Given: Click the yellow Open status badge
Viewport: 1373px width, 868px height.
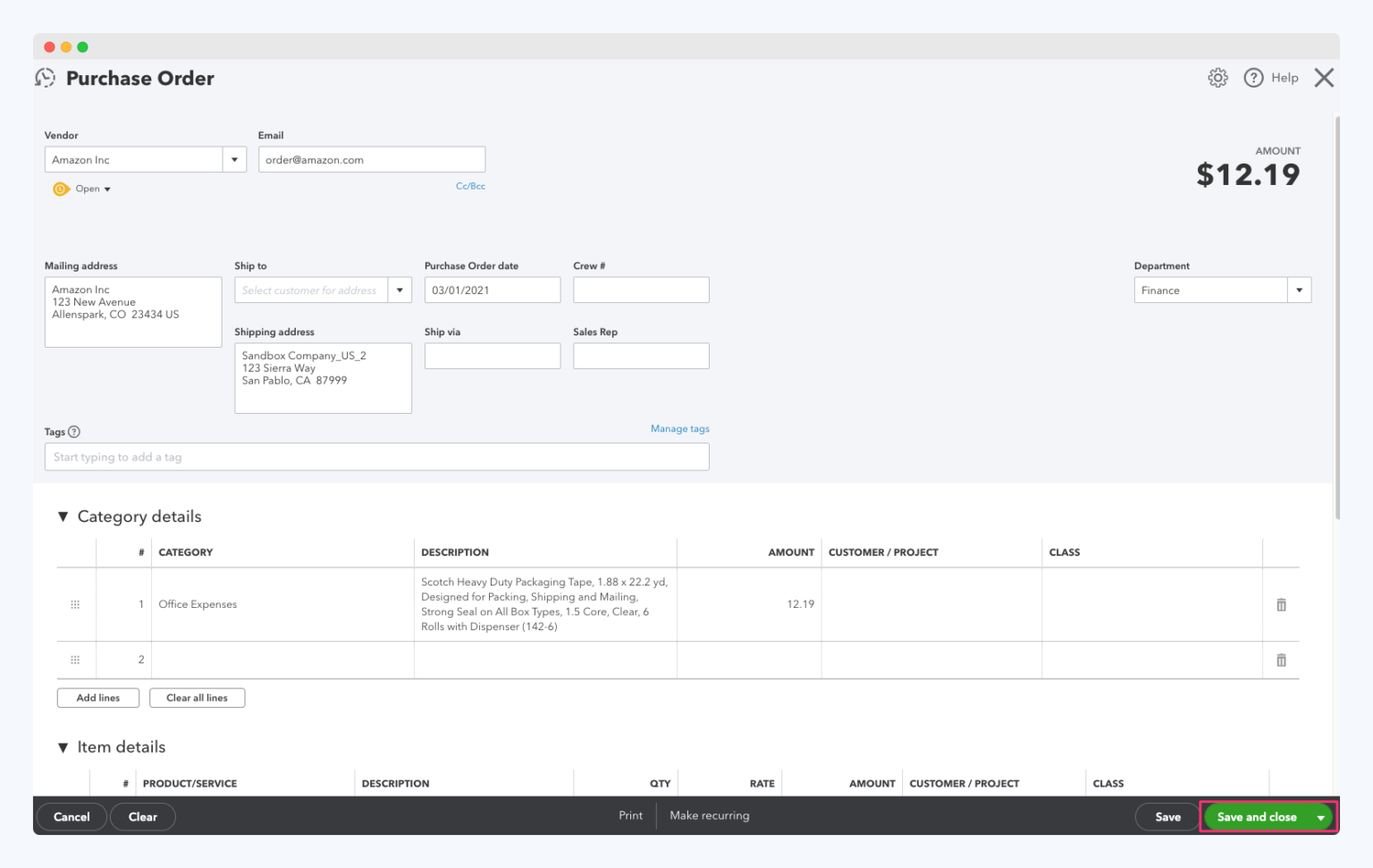Looking at the screenshot, I should pos(80,189).
